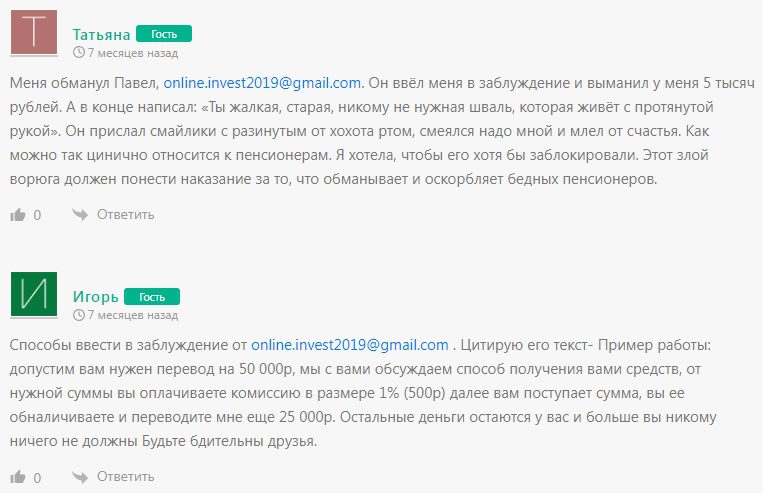Click Гость badge next to Татьяна
Viewport: 763px width, 493px height.
click(x=164, y=34)
